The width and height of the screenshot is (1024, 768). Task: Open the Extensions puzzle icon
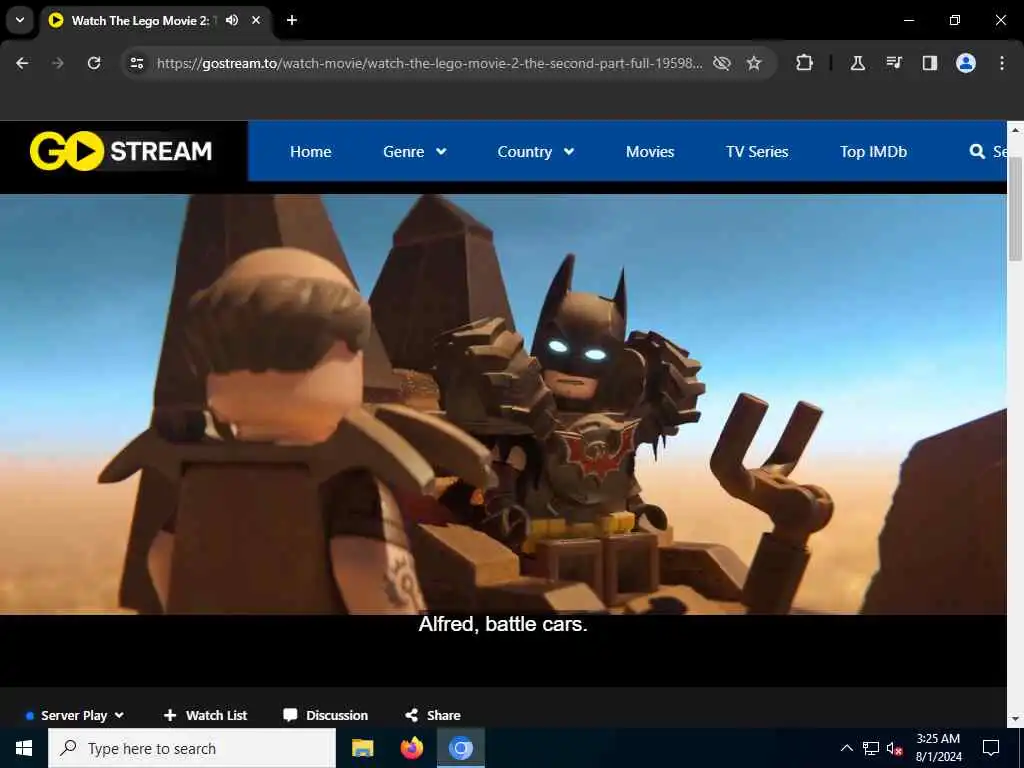805,63
